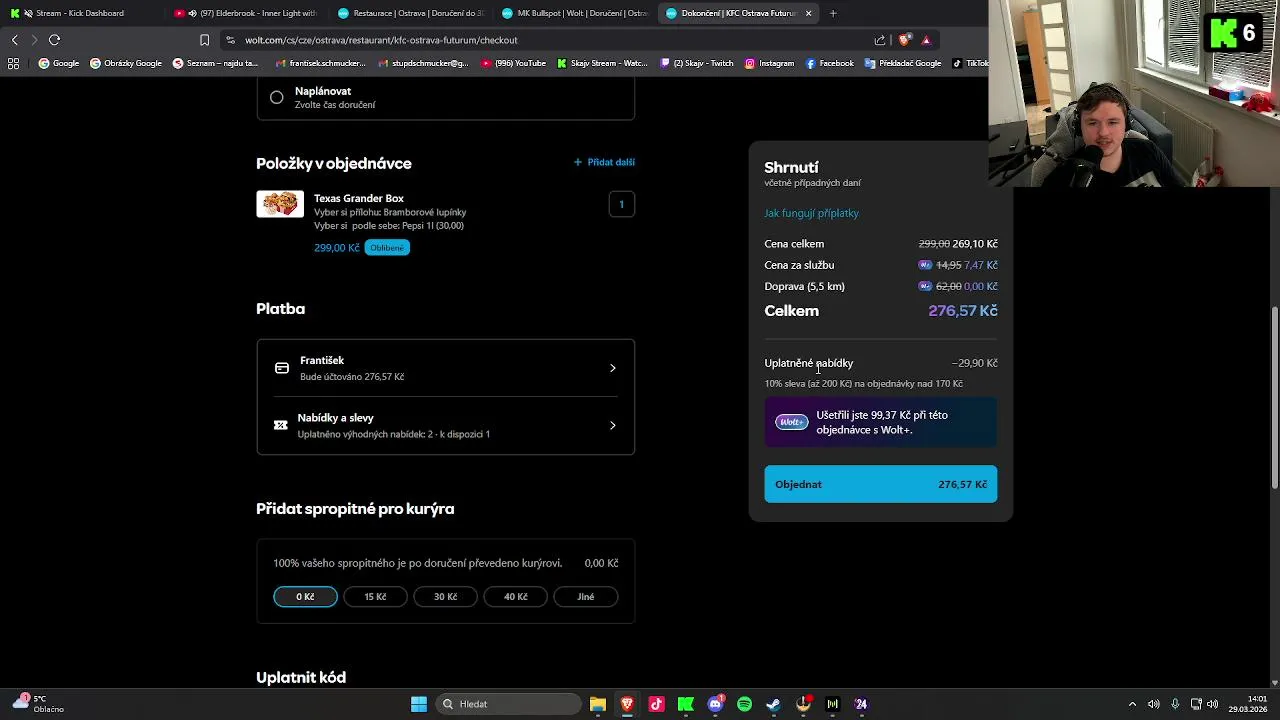Image resolution: width=1280 pixels, height=720 pixels.
Task: Open the Texas Grander Box thumbnail
Action: pyautogui.click(x=280, y=204)
